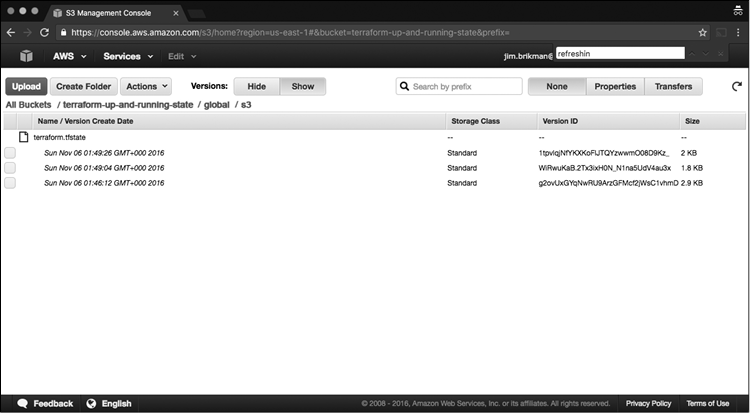Check the box for 01:49:26 version
The image size is (750, 413).
pyautogui.click(x=10, y=152)
